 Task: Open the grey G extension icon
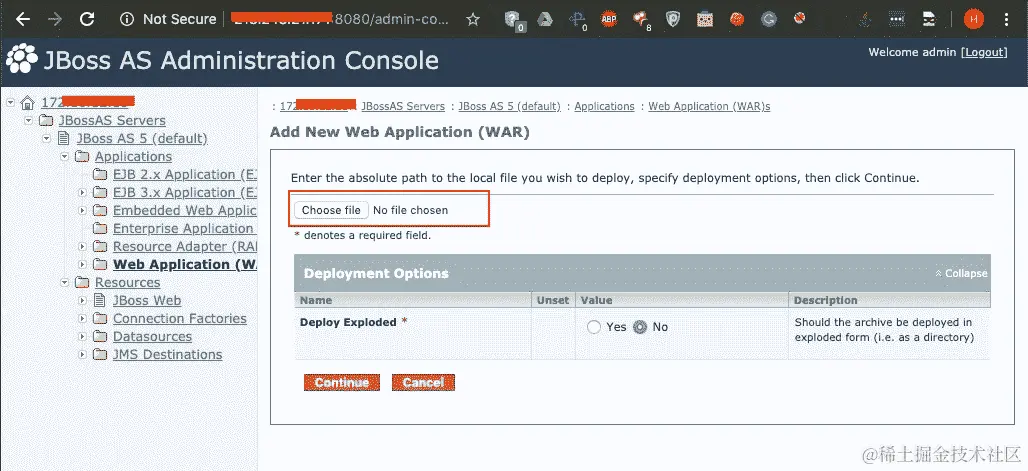[769, 20]
